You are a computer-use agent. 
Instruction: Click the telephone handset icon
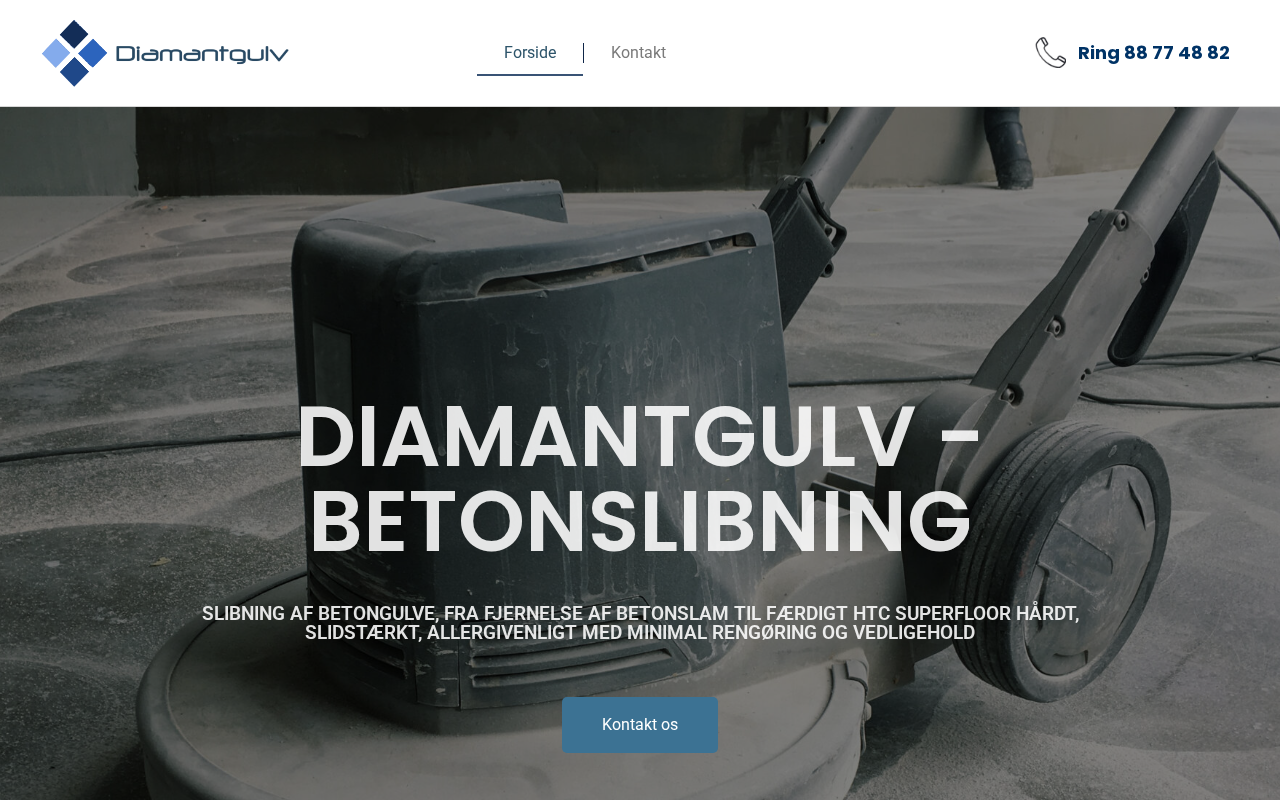pyautogui.click(x=1050, y=53)
